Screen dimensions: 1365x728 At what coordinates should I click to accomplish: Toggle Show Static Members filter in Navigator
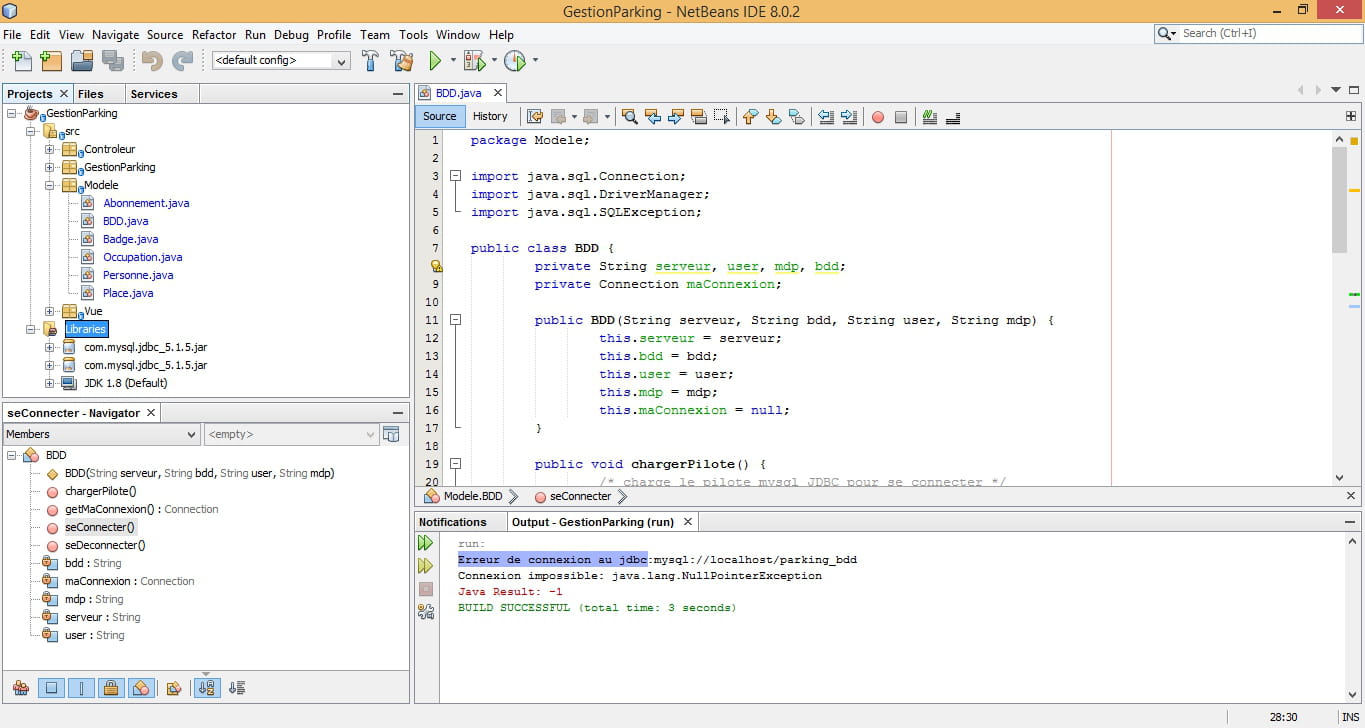pos(81,688)
